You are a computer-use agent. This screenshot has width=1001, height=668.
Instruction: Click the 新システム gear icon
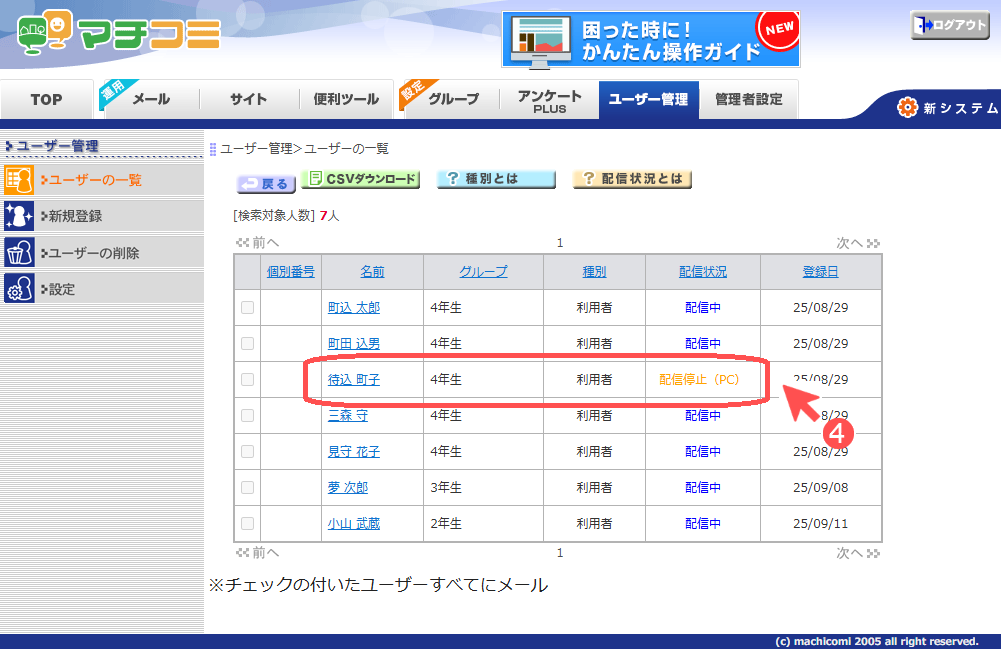coord(907,107)
